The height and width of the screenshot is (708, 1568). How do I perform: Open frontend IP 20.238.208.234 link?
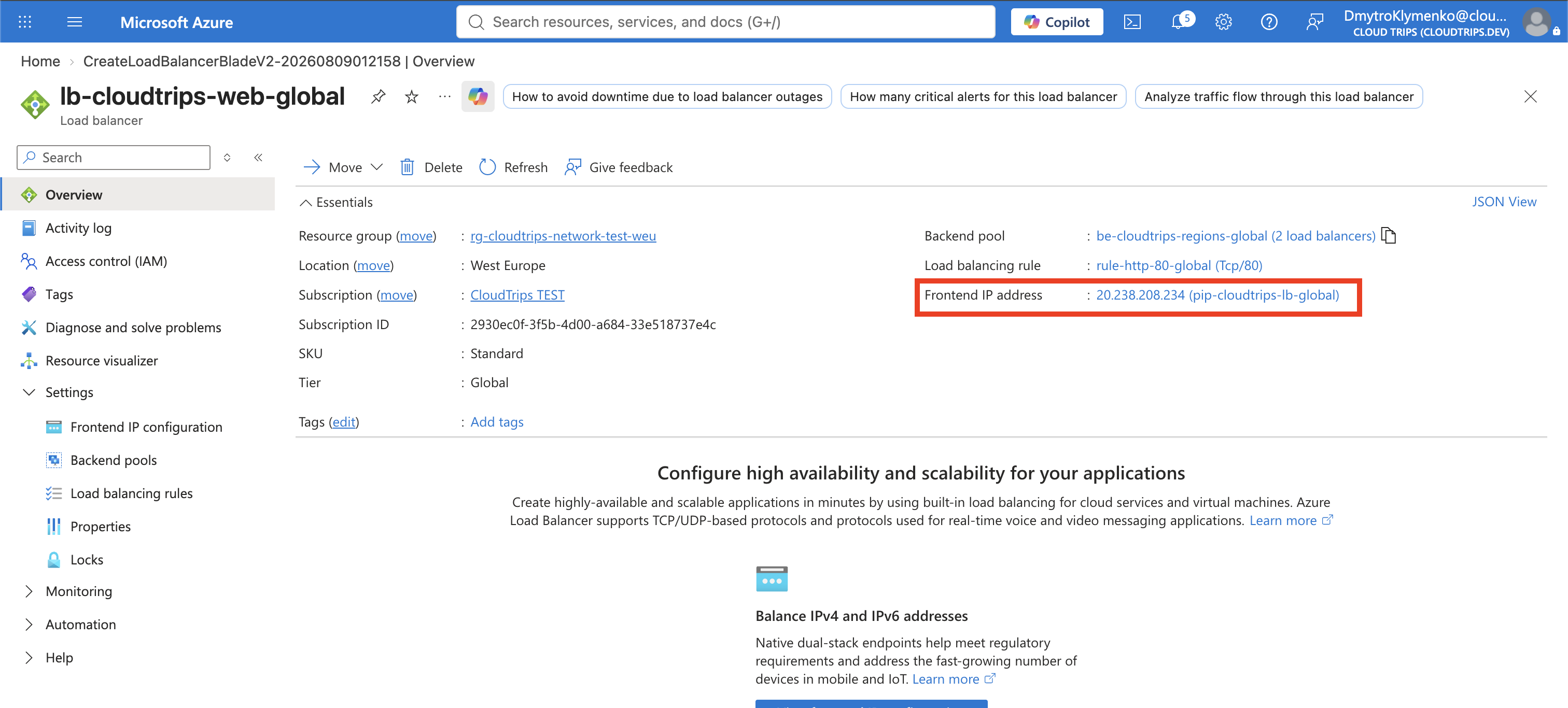(x=1217, y=294)
